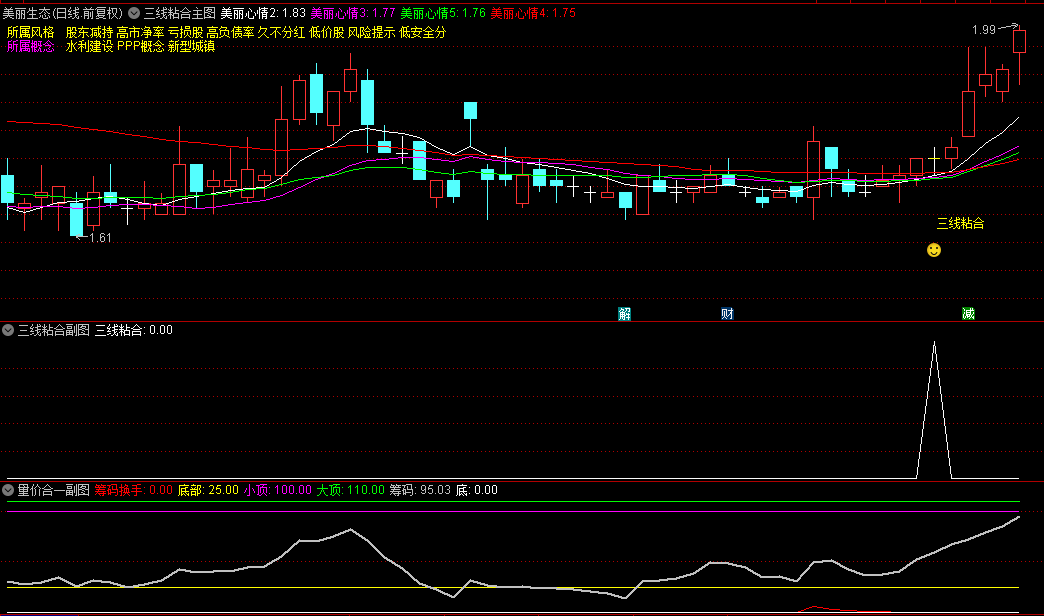This screenshot has width=1044, height=616.
Task: Click the yellow 三线粘合 signal text on chart
Action: click(960, 223)
